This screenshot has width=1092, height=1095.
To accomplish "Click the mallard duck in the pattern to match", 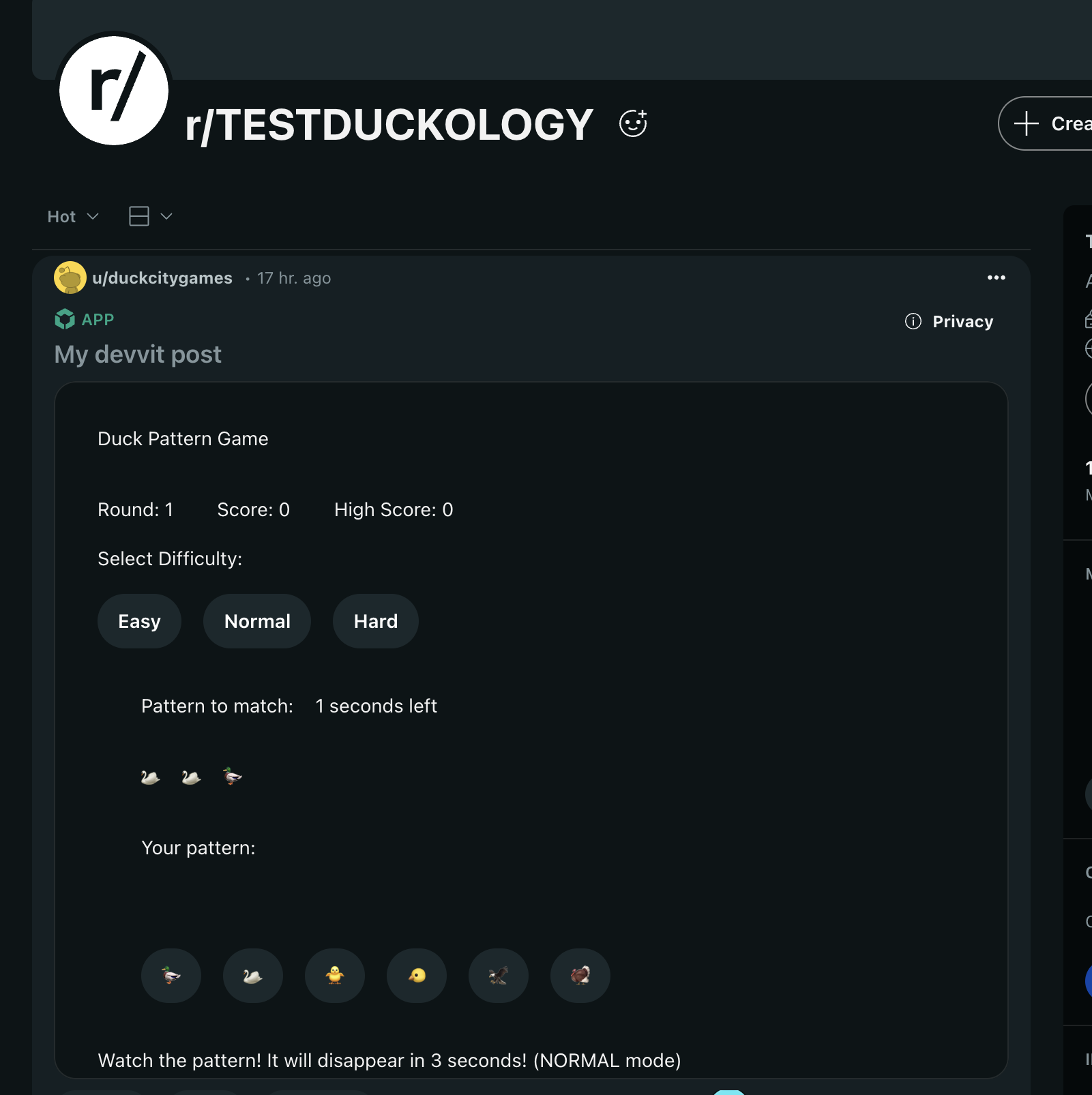I will coord(233,777).
